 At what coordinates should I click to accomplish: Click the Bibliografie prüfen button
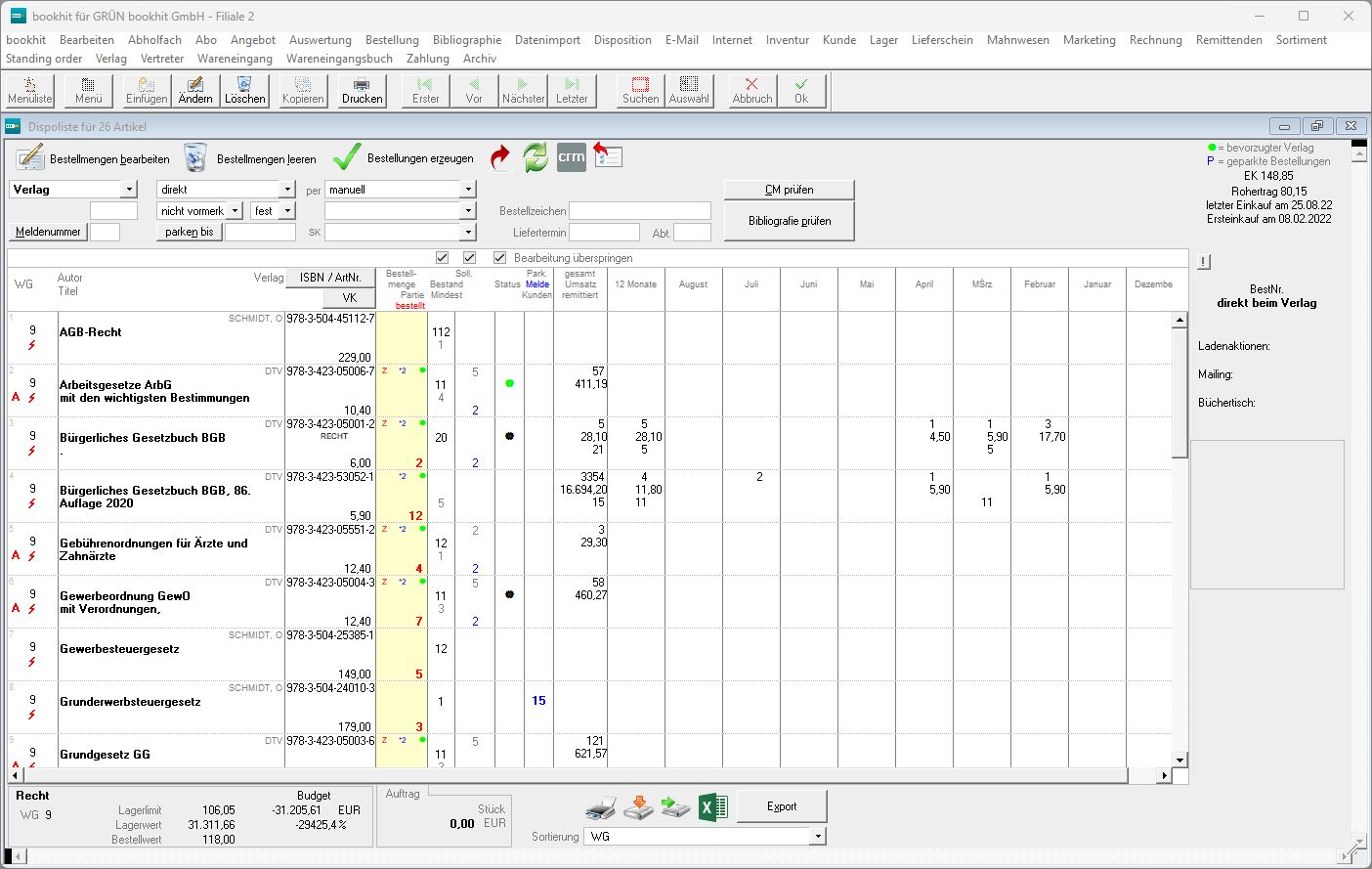[x=790, y=221]
